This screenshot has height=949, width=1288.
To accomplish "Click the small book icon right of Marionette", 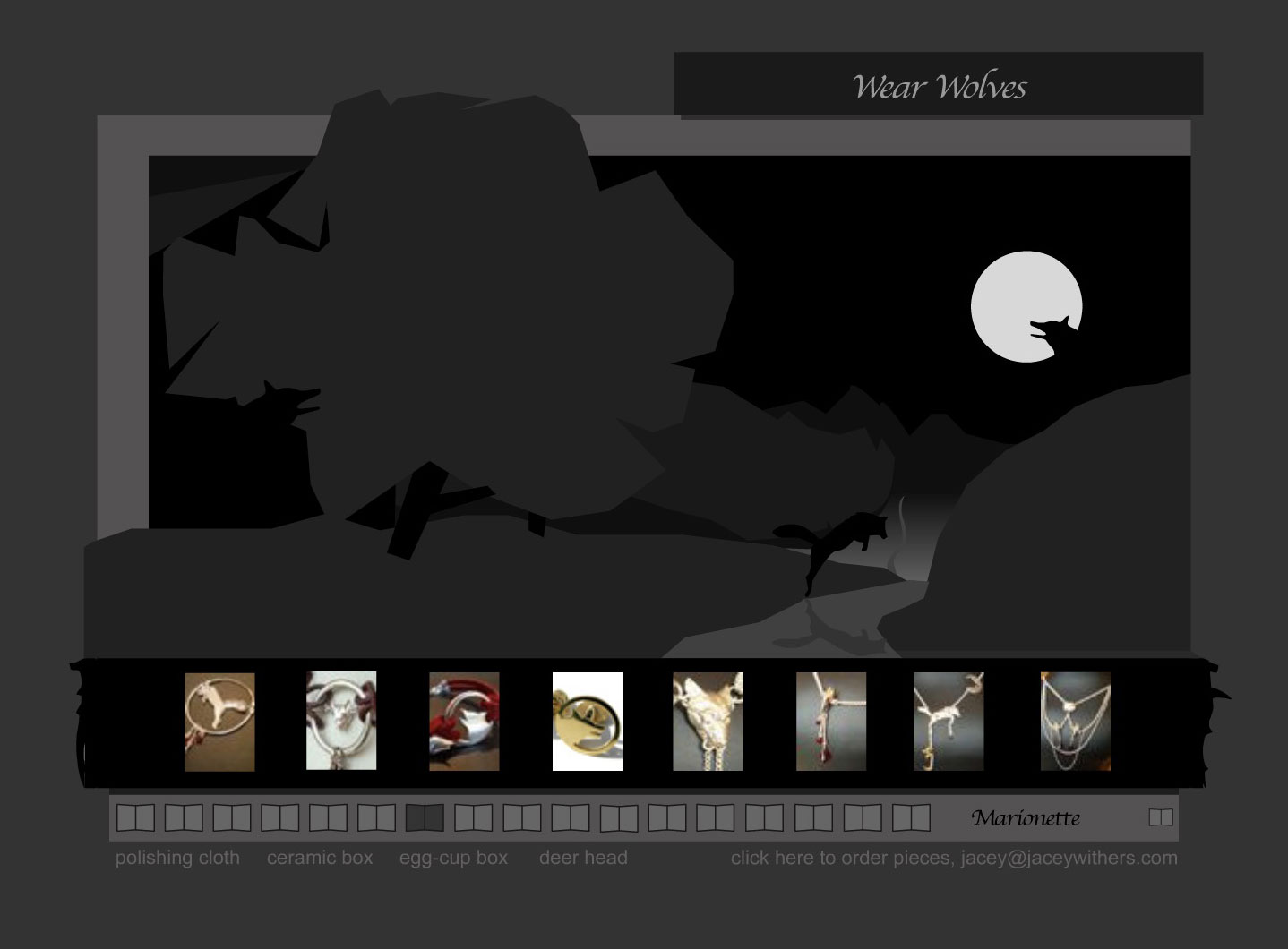I will point(1160,817).
